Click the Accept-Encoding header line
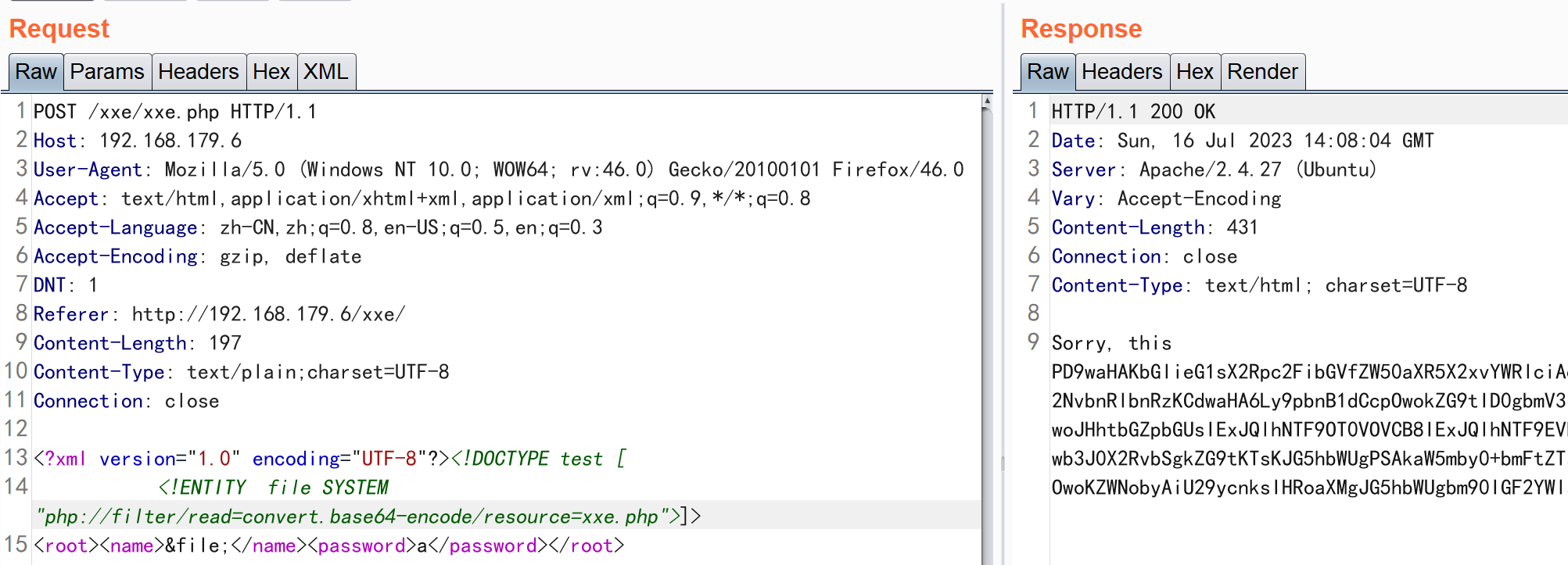The height and width of the screenshot is (565, 1568). coord(197,256)
